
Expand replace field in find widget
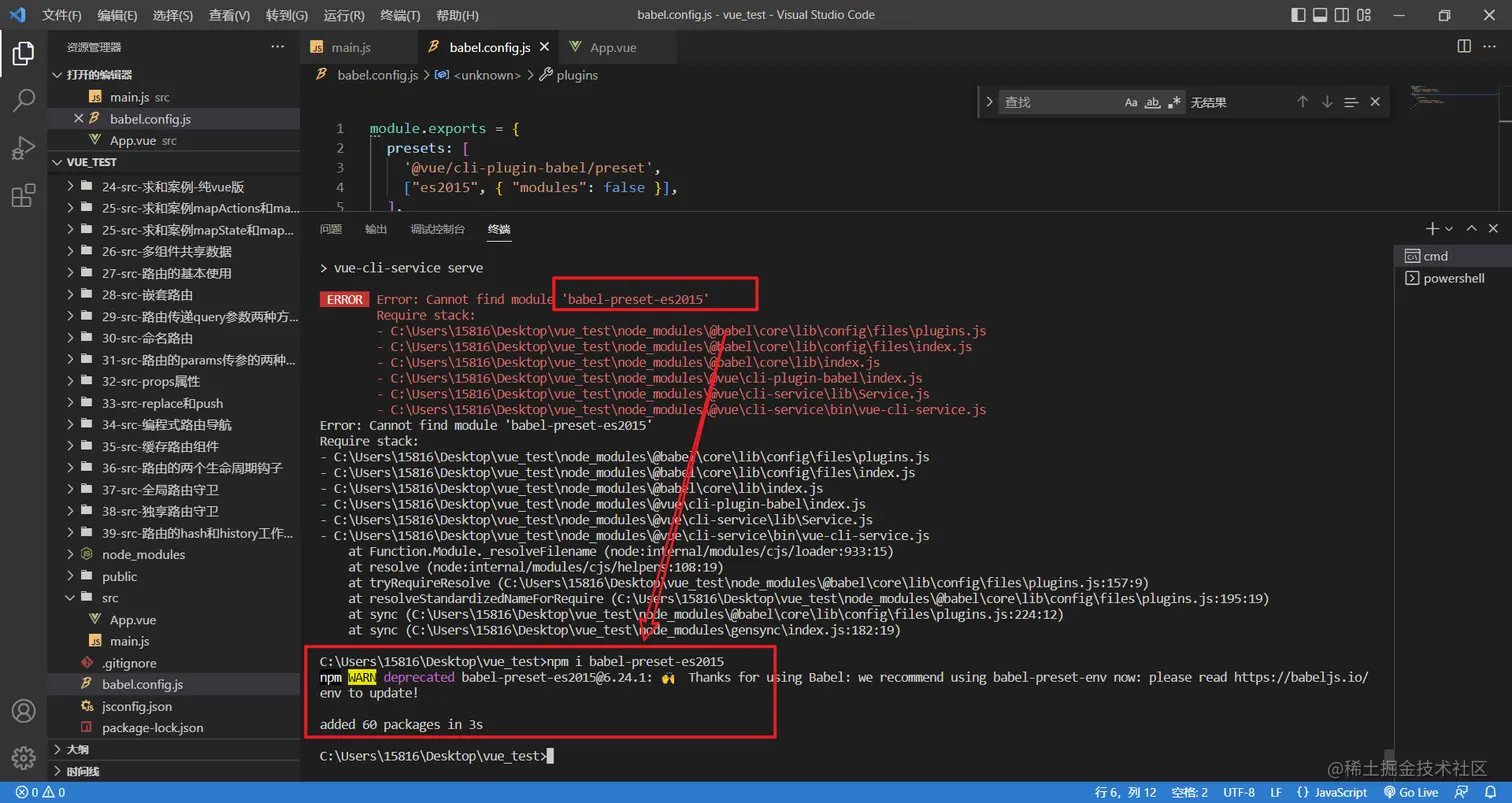(989, 102)
